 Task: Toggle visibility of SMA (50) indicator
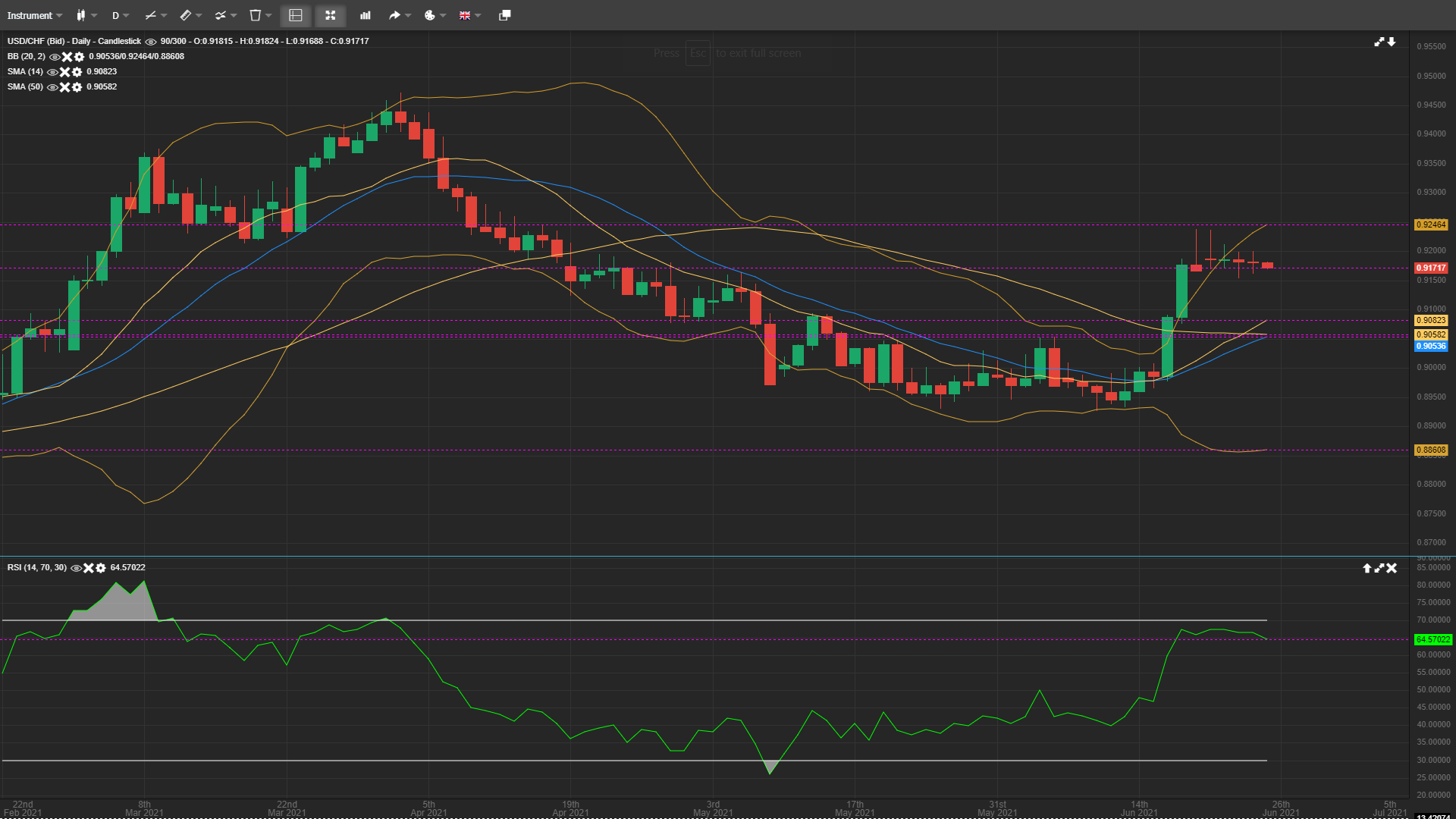[52, 87]
